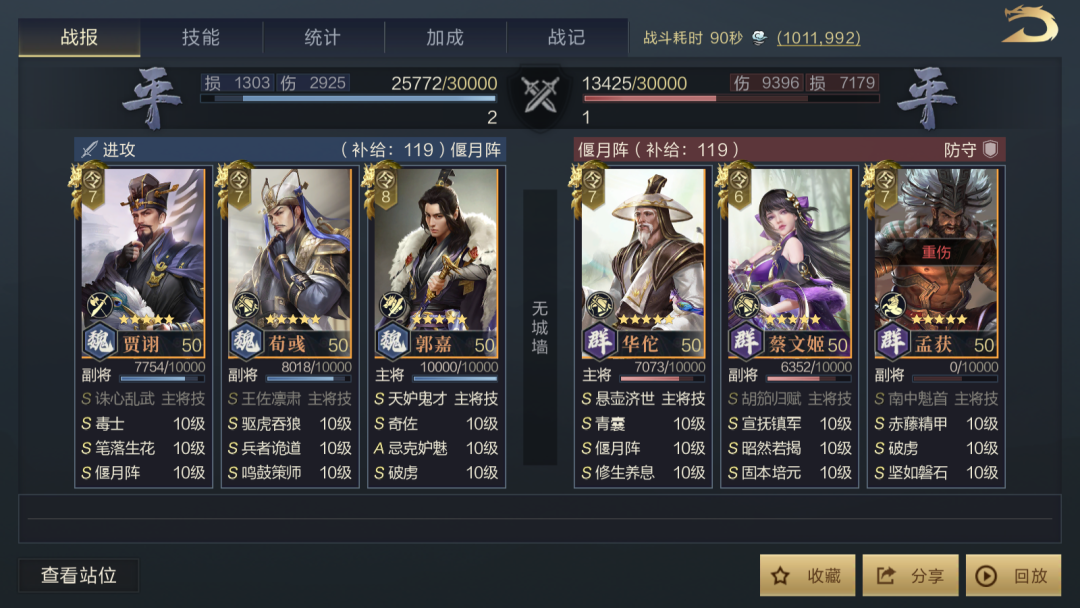The height and width of the screenshot is (608, 1080).
Task: Click the crossed swords battle emblem
Action: click(x=540, y=95)
